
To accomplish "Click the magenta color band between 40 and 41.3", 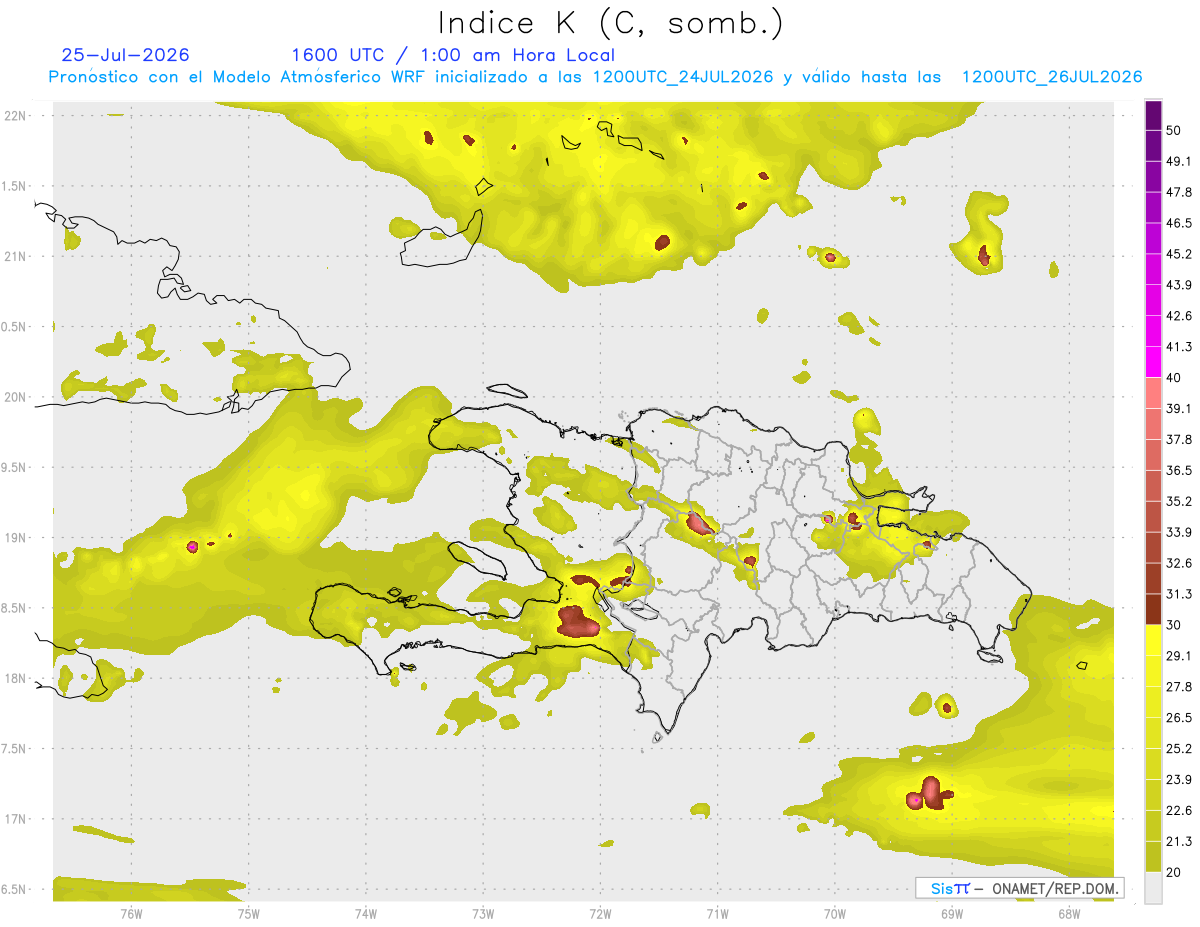I will click(1153, 362).
